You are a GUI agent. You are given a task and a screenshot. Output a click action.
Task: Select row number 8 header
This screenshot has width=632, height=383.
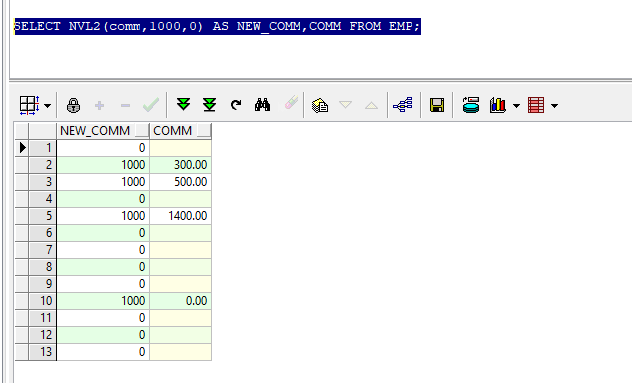click(42, 267)
